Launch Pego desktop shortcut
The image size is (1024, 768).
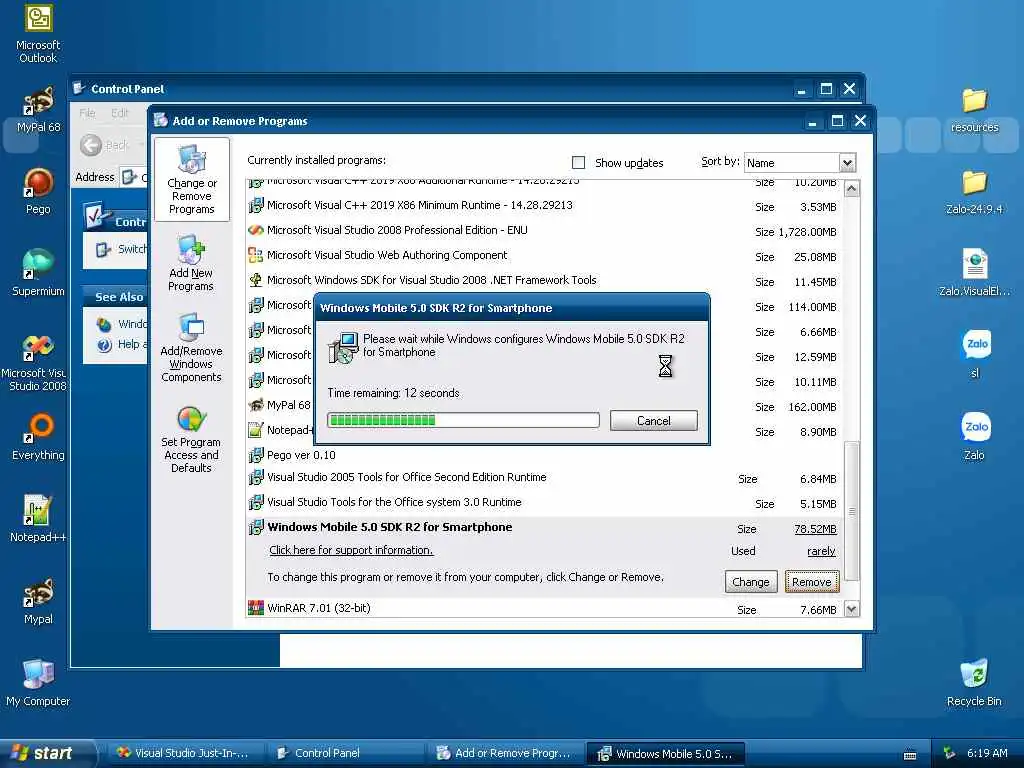[x=38, y=191]
